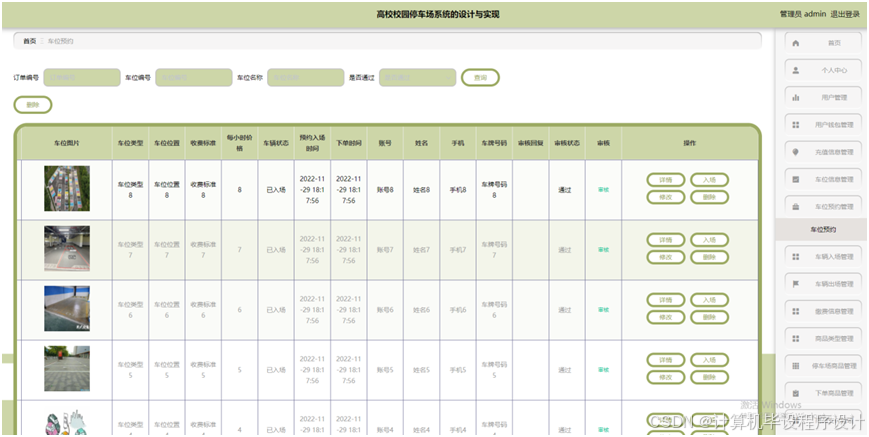Image resolution: width=869 pixels, height=437 pixels.
Task: Expand the 是否通过 dropdown filter
Action: [x=417, y=78]
